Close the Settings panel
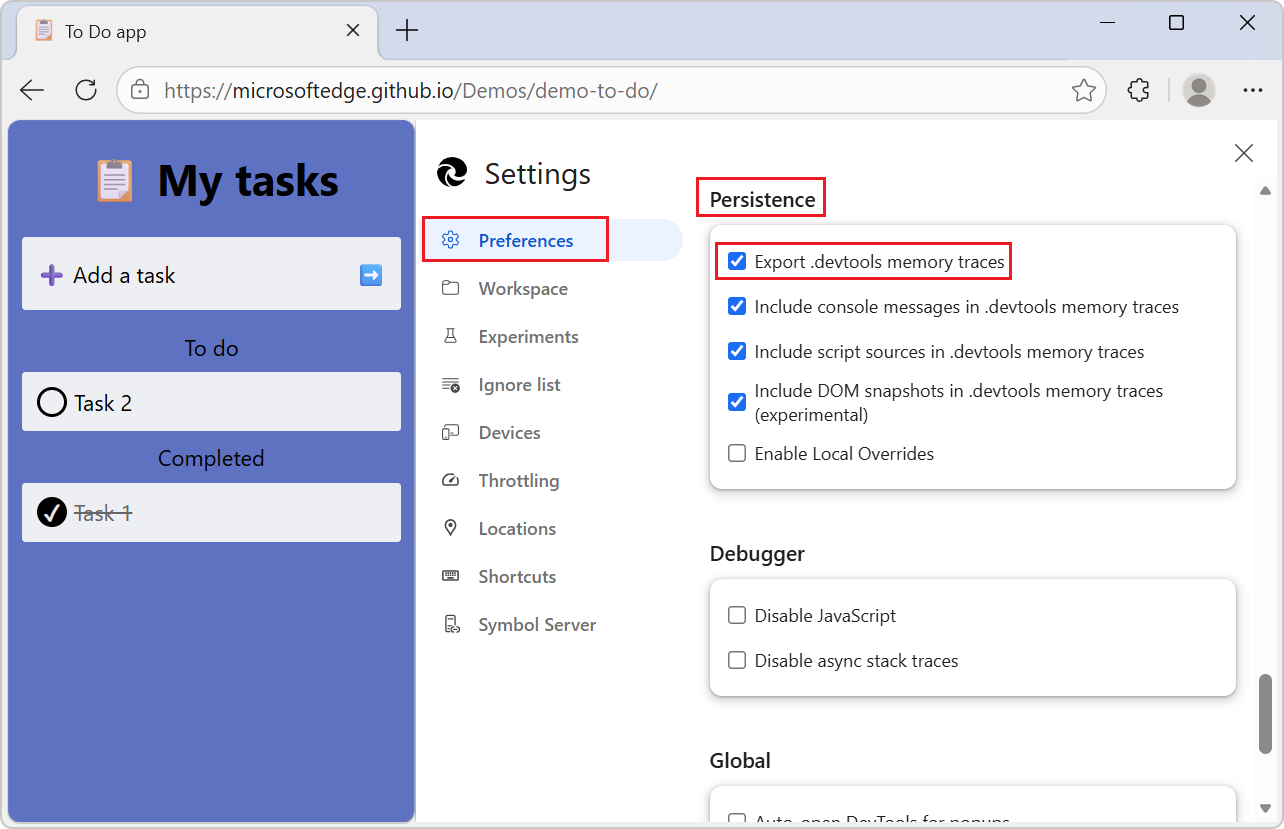This screenshot has width=1284, height=829. pos(1243,153)
